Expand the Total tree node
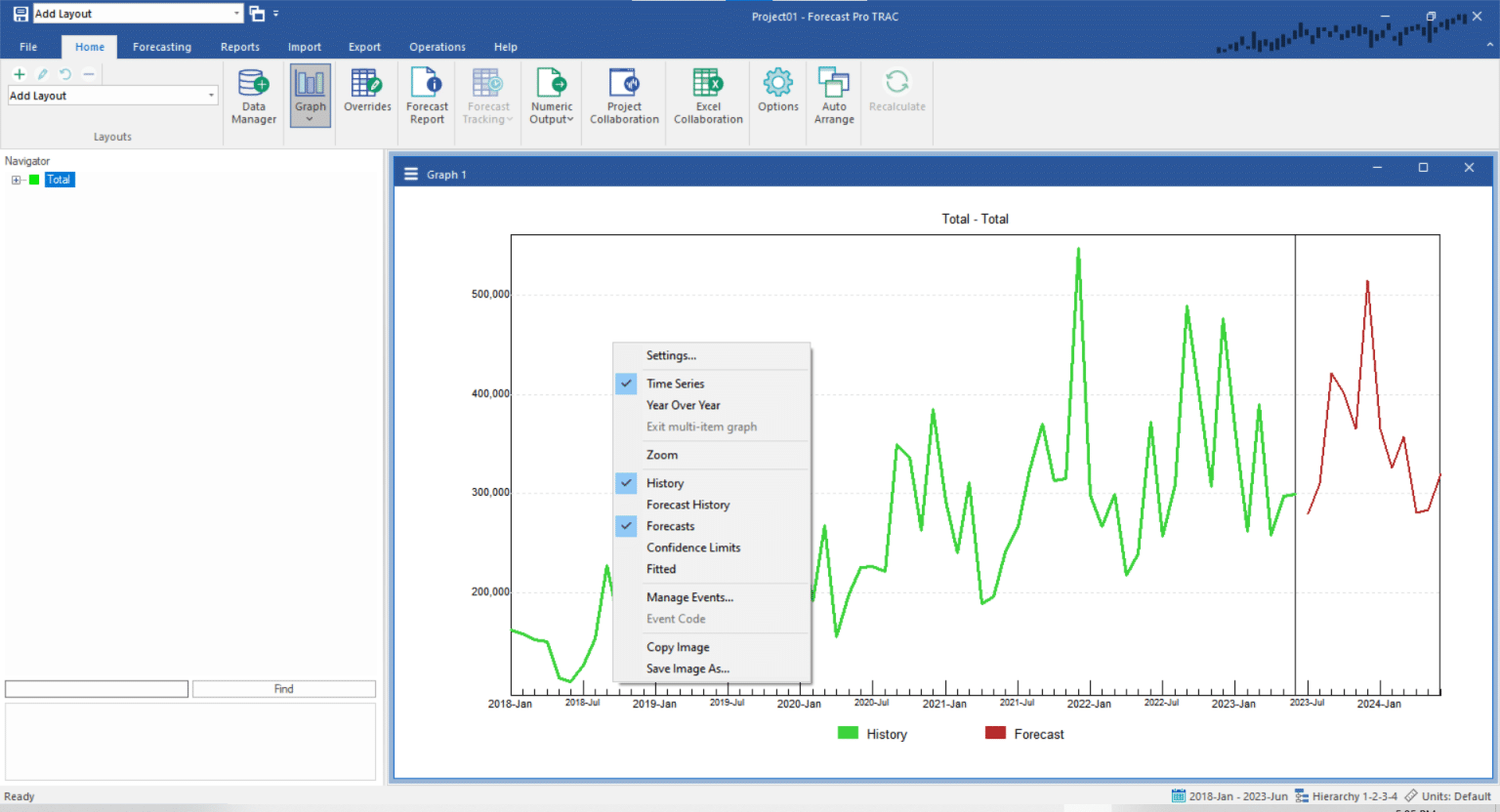1500x812 pixels. click(x=16, y=180)
